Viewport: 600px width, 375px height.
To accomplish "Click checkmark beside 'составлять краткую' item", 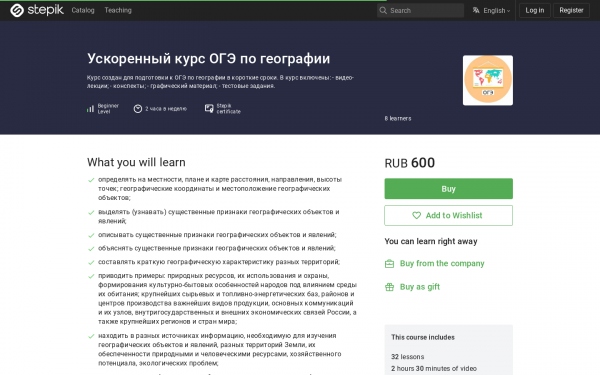I will (x=91, y=262).
